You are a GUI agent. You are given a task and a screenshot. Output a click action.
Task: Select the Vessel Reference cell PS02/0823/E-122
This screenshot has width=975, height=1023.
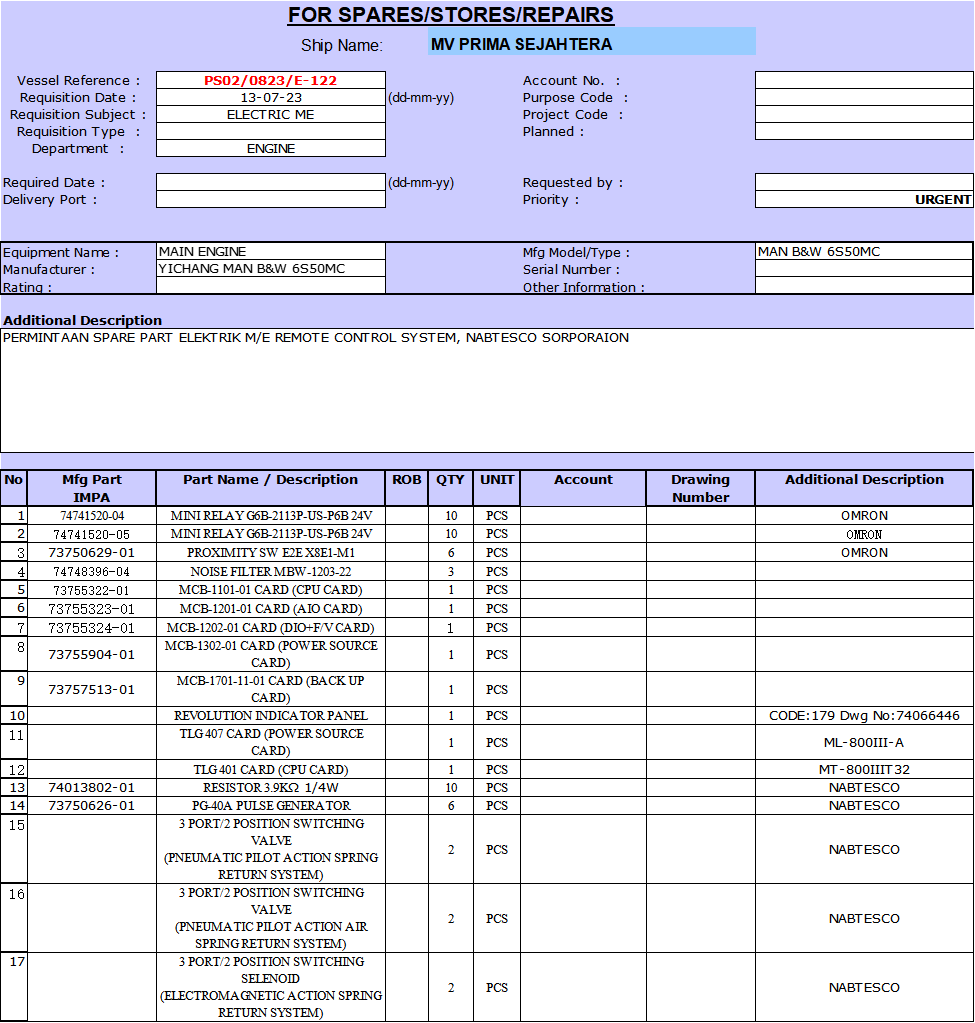coord(271,80)
